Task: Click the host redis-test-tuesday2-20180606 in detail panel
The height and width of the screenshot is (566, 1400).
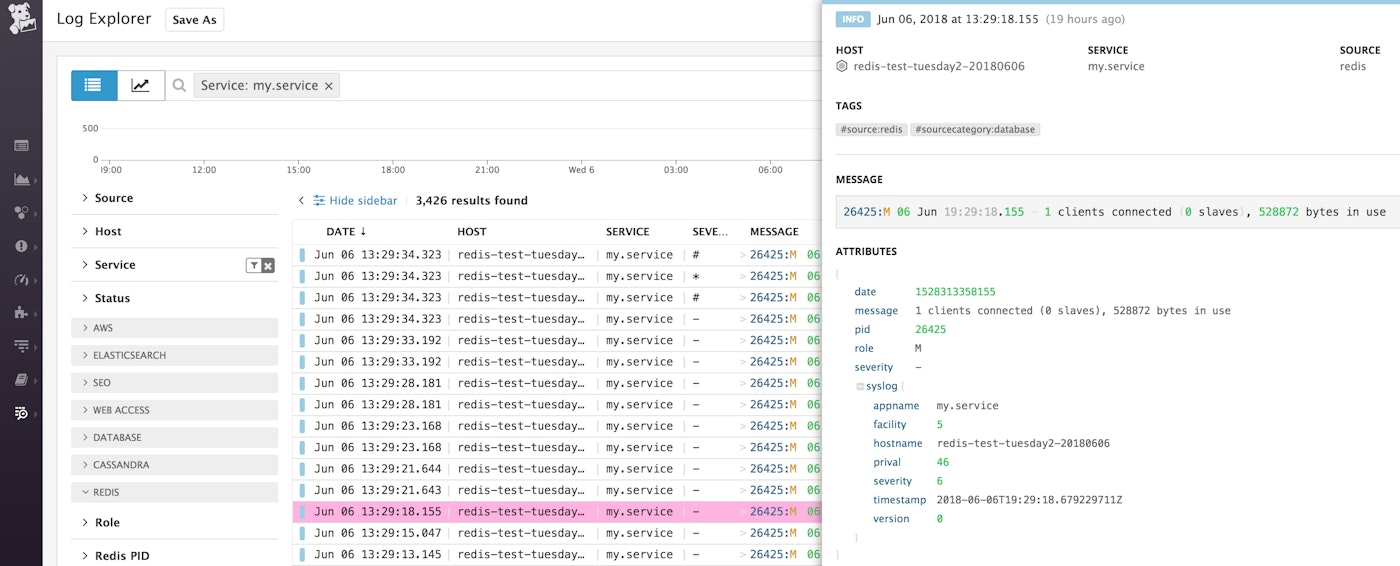Action: pyautogui.click(x=939, y=66)
